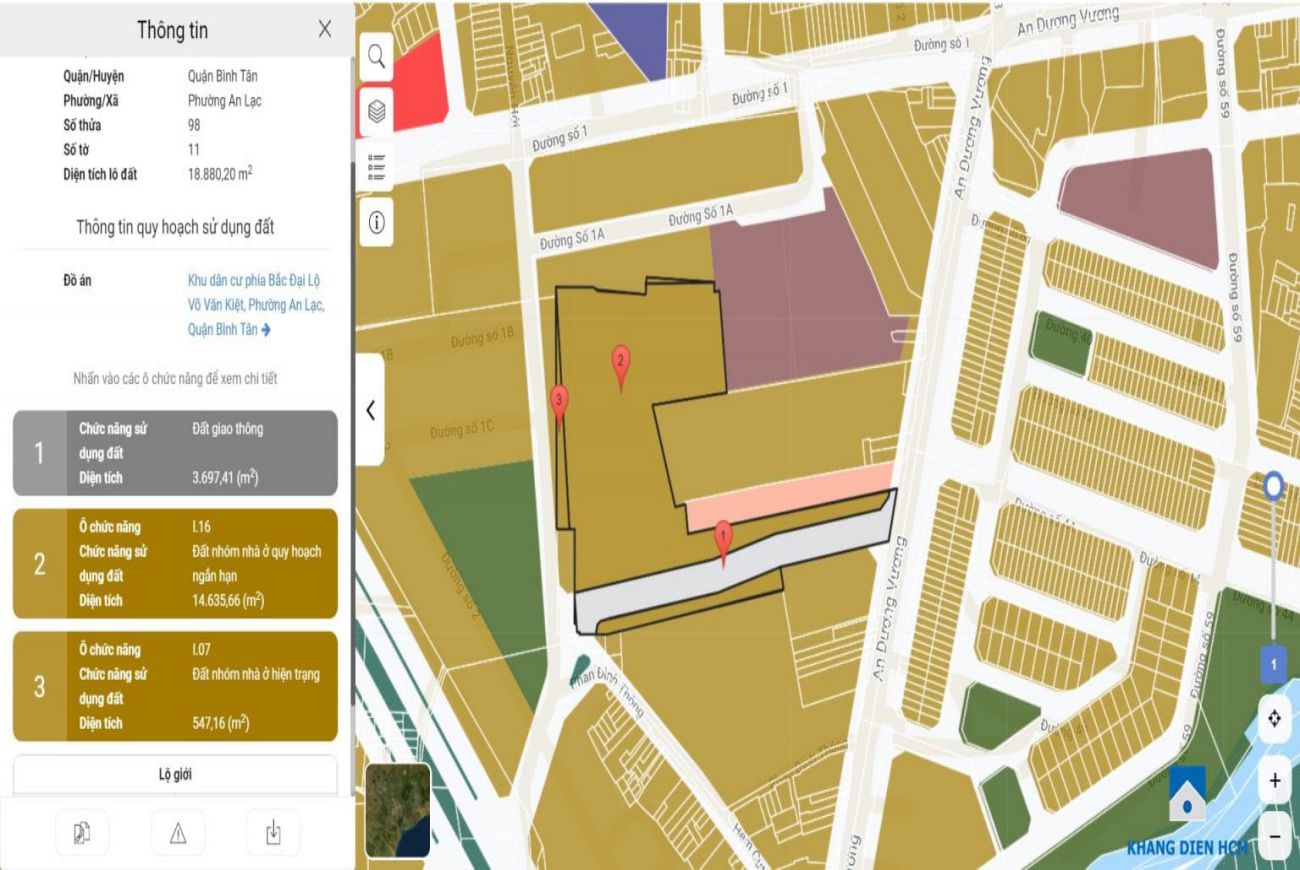This screenshot has height=870, width=1300.
Task: Click the download icon in bottom bar
Action: (x=273, y=833)
